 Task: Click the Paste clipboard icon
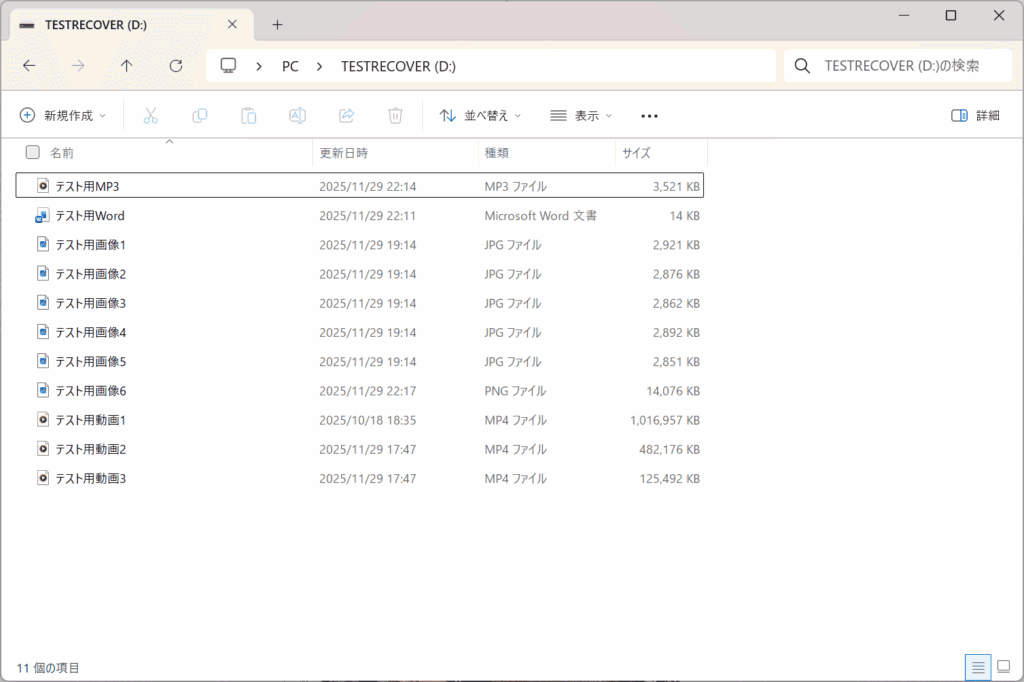(x=248, y=116)
